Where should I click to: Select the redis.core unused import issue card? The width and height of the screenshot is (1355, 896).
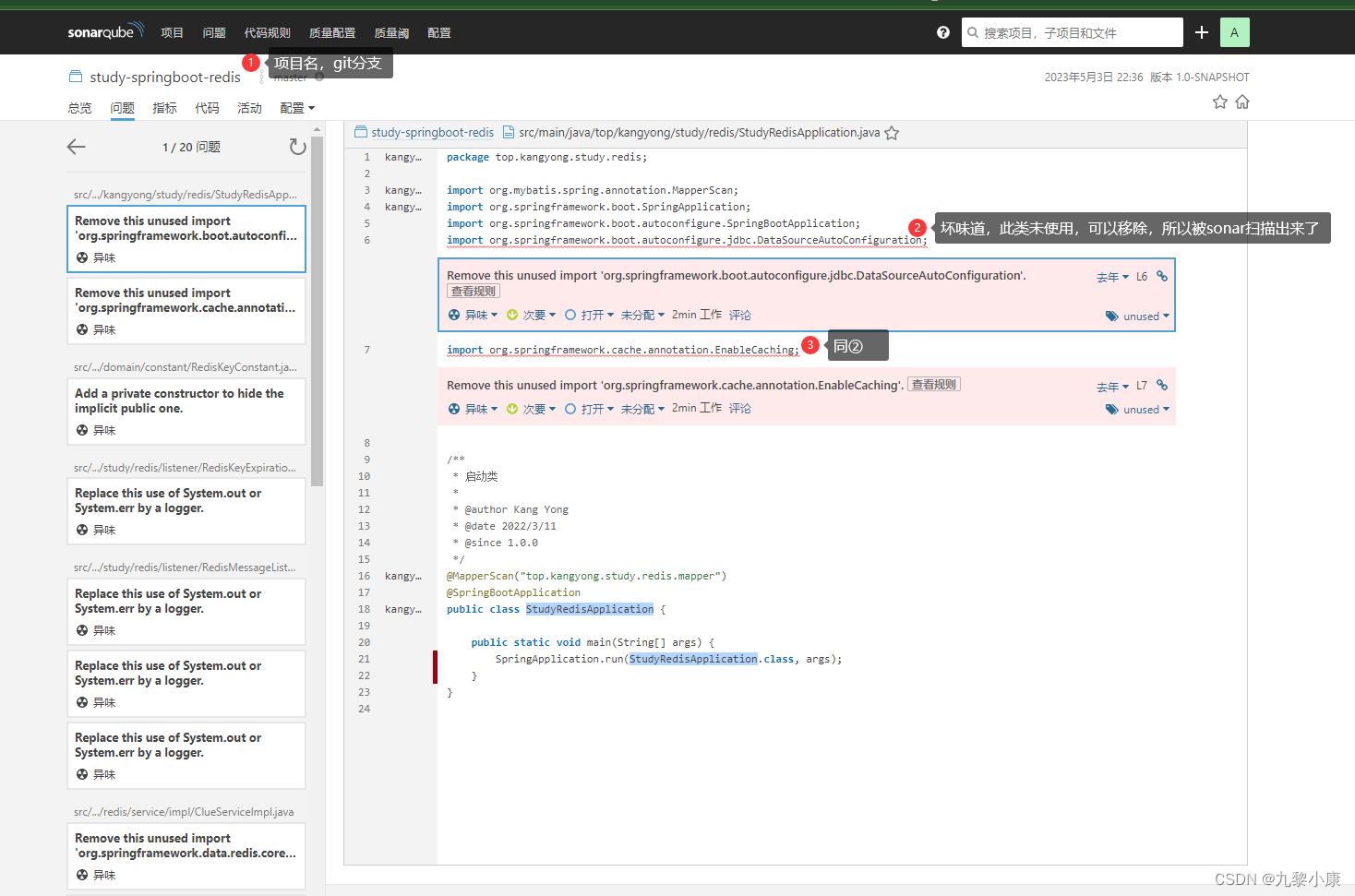coord(186,856)
